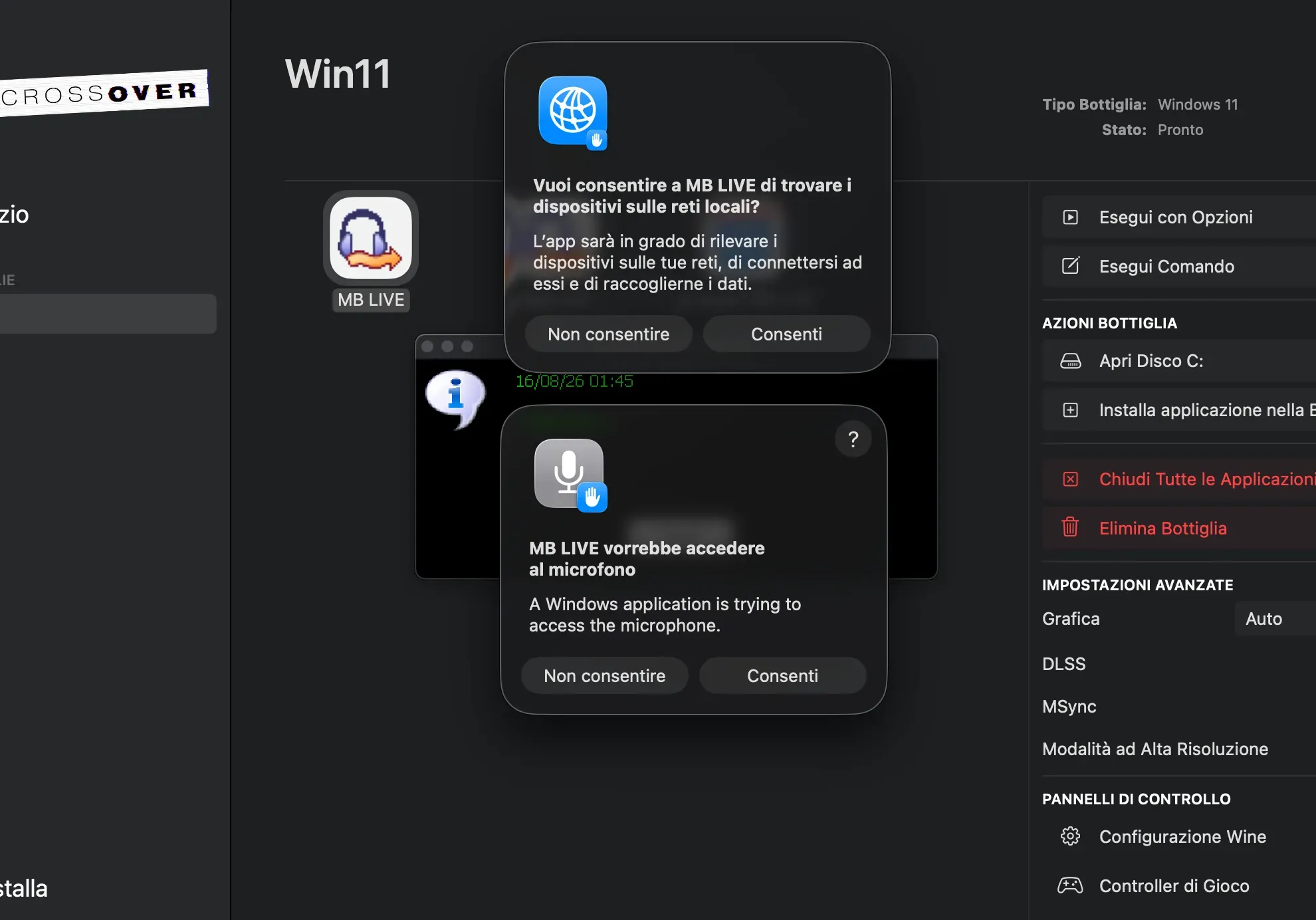Click Elimina Bottiglia label
The height and width of the screenshot is (920, 1316).
tap(1163, 528)
